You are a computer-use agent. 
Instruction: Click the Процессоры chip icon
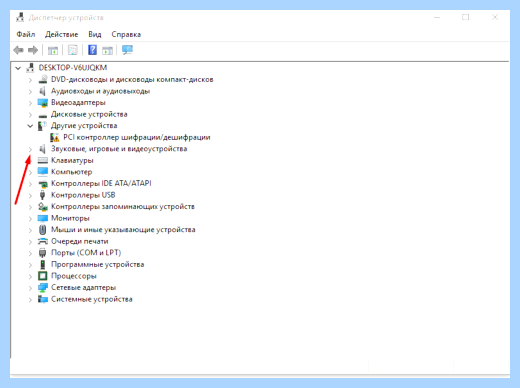[x=43, y=276]
